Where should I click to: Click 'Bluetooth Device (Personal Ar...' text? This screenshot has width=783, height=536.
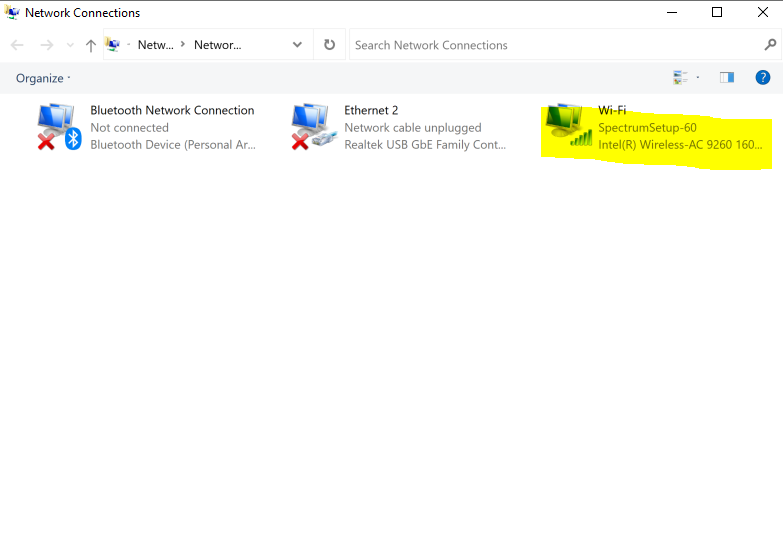tap(173, 145)
